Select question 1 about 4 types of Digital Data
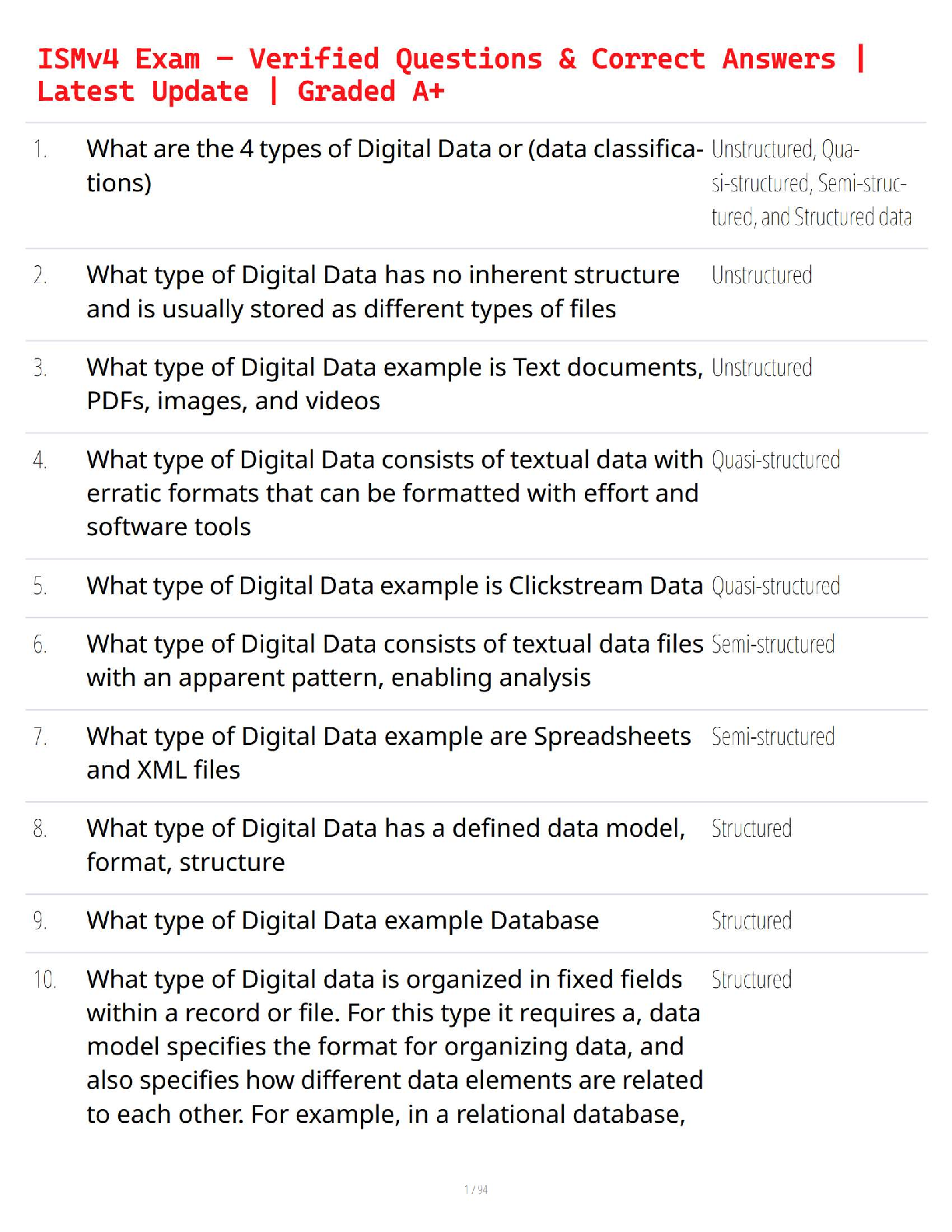This screenshot has width=952, height=1232. click(x=394, y=166)
